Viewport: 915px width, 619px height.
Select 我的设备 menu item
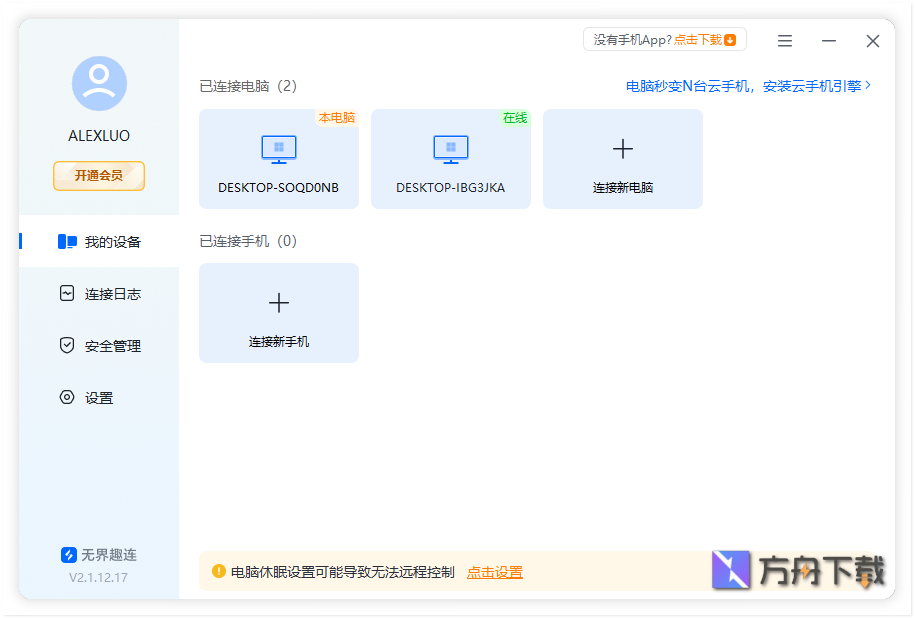(x=99, y=242)
